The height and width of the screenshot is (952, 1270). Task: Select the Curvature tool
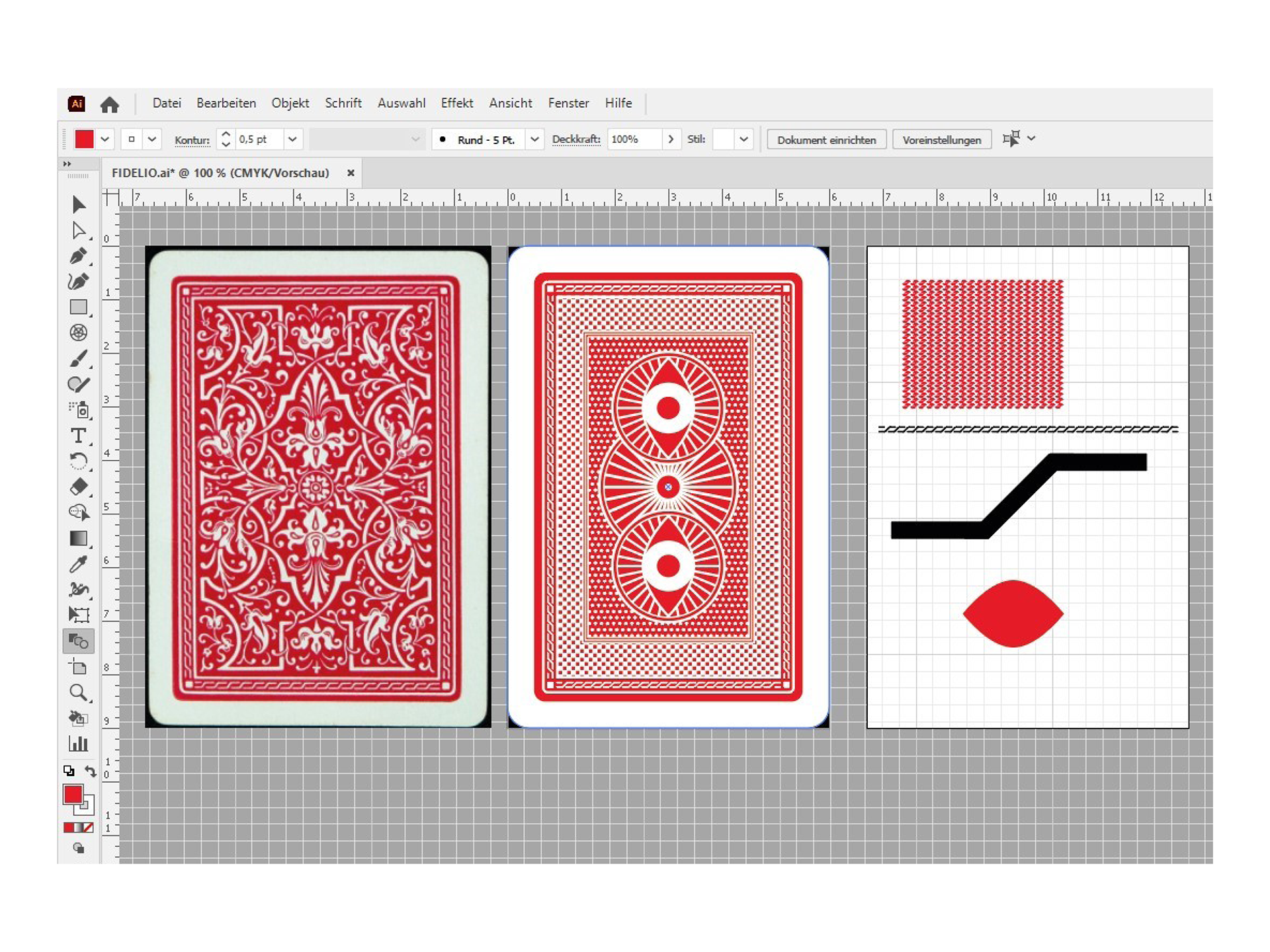79,282
